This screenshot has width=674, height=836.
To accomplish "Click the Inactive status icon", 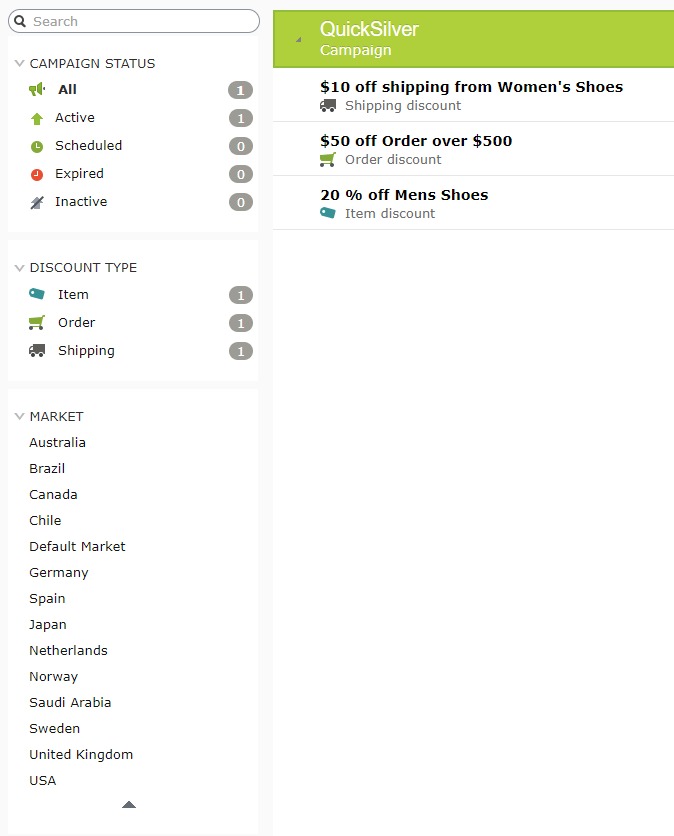I will coord(37,202).
